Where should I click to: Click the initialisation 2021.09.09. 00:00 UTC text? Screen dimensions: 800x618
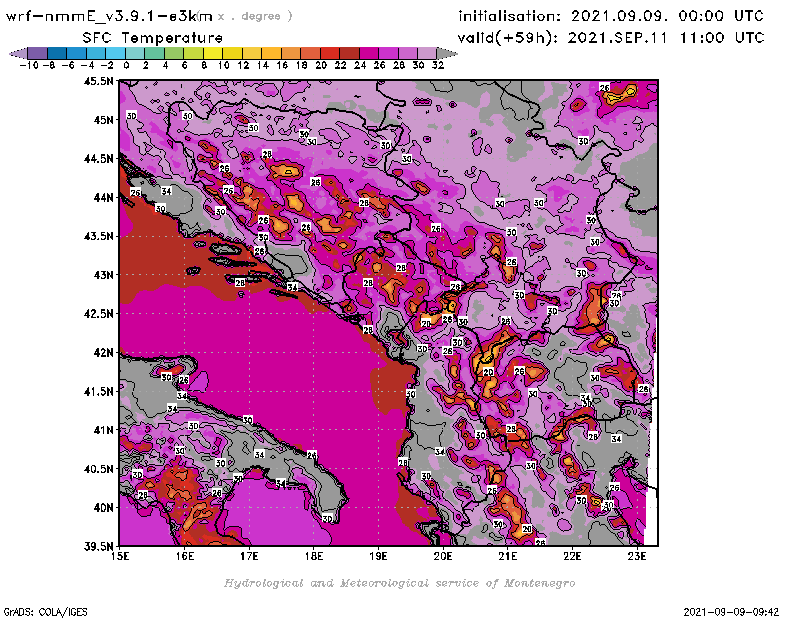tap(611, 16)
